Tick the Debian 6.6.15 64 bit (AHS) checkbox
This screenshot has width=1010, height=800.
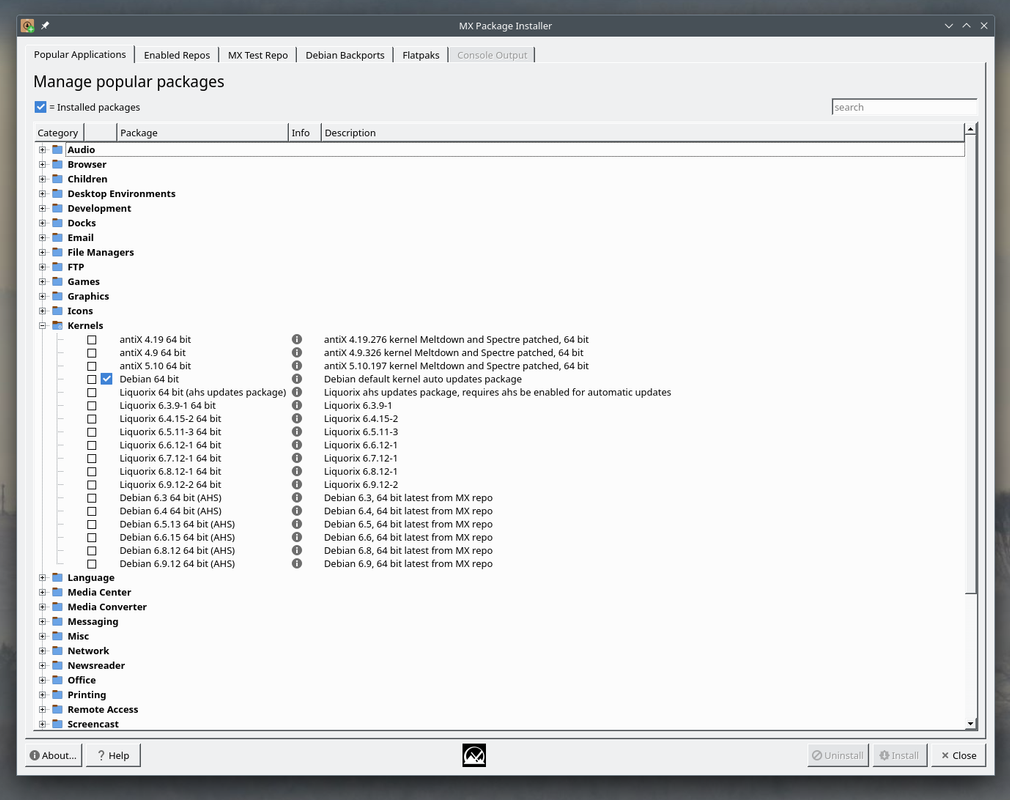(92, 538)
